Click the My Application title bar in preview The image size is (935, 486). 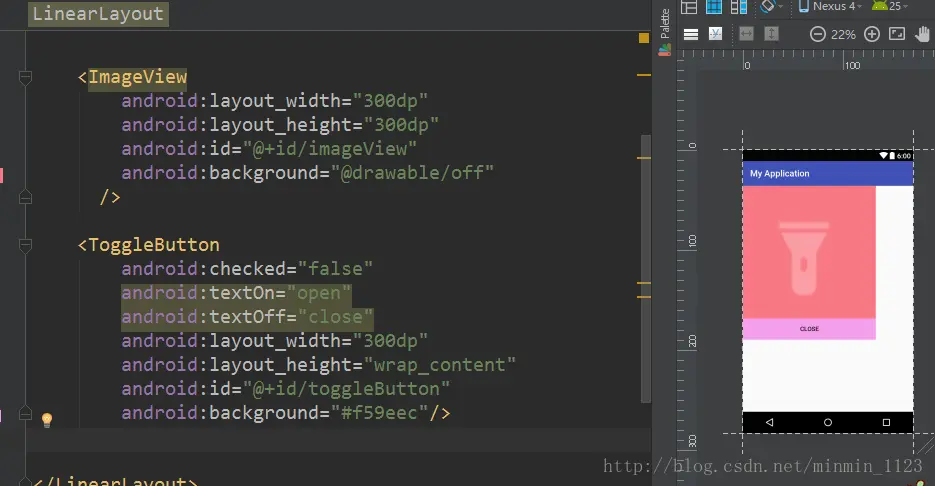point(828,174)
